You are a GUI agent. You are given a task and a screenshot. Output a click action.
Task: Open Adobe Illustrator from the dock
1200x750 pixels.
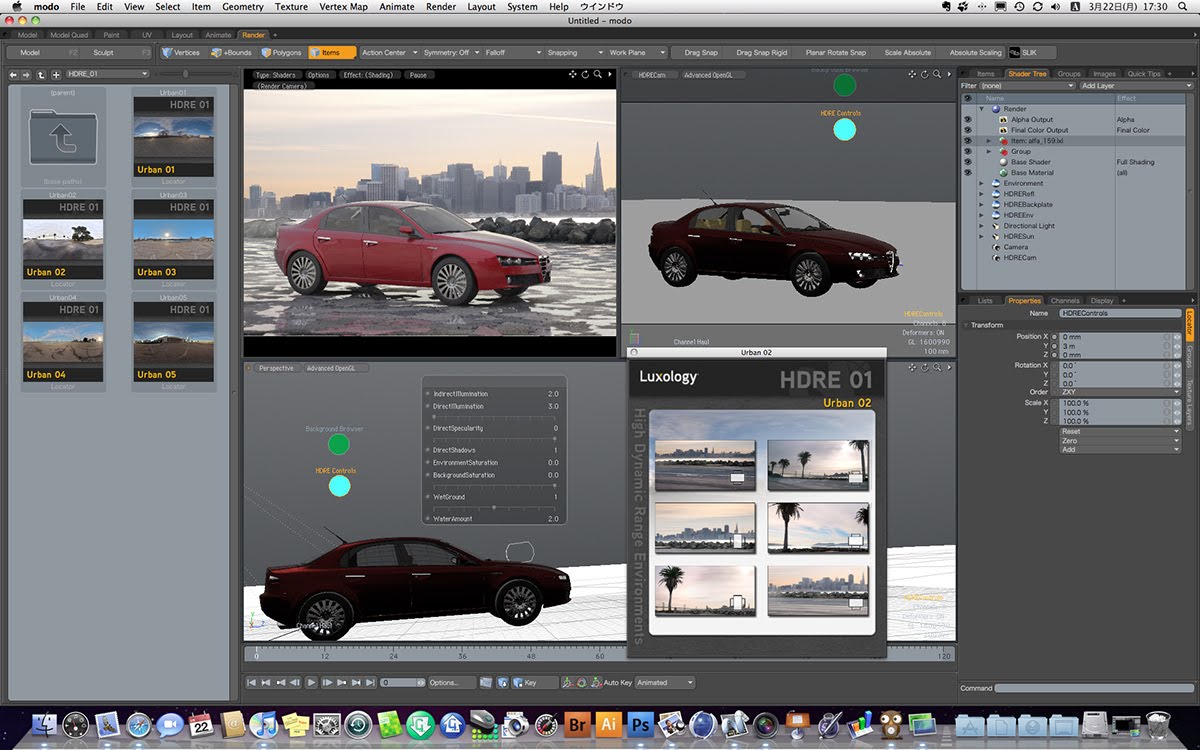coord(608,724)
